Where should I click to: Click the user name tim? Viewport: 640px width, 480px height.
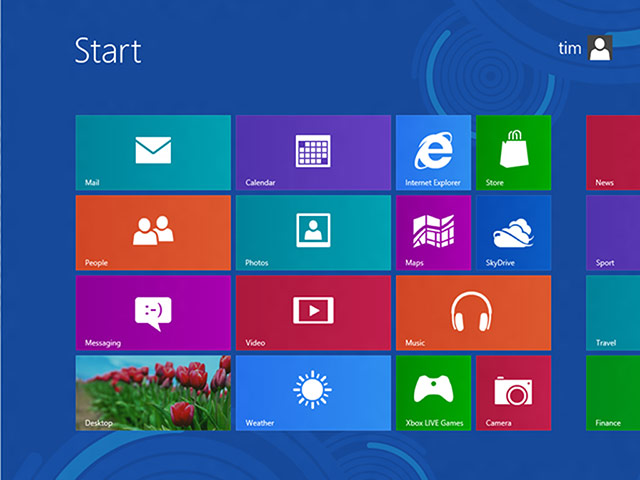pos(570,48)
